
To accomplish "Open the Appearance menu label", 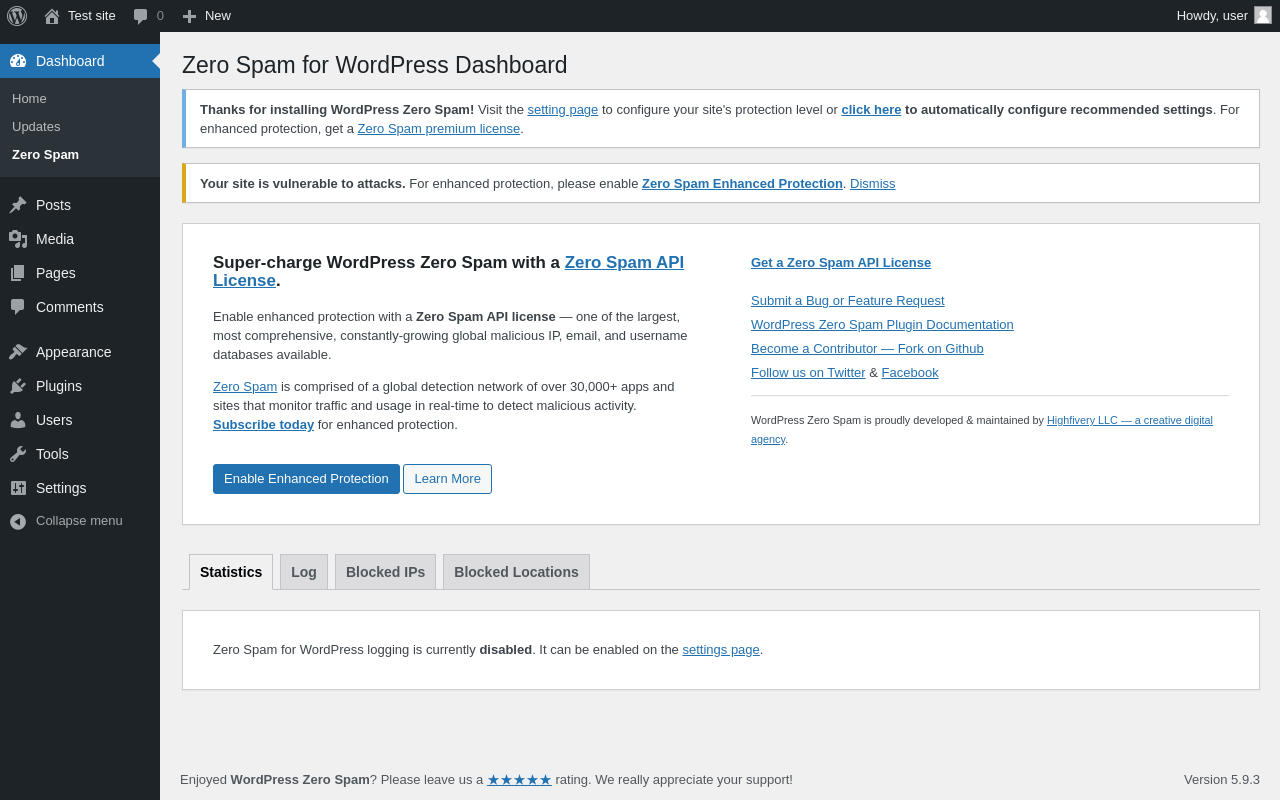I will 74,352.
